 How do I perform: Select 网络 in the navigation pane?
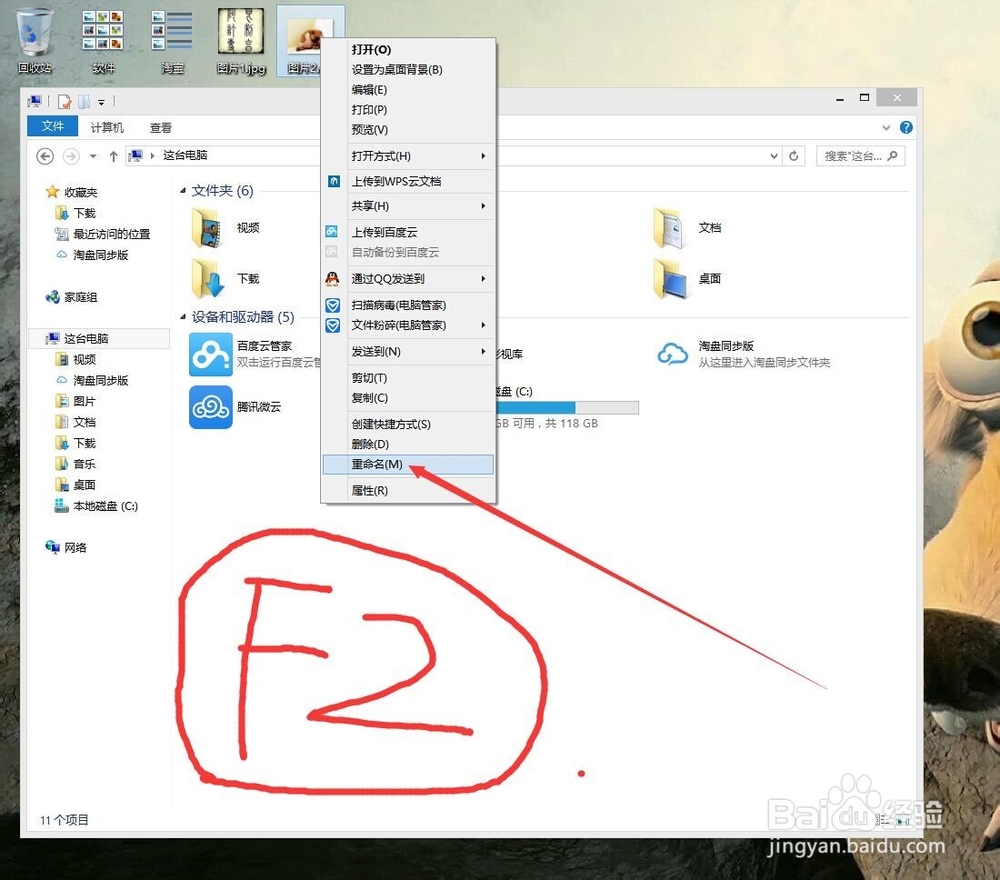pos(75,547)
